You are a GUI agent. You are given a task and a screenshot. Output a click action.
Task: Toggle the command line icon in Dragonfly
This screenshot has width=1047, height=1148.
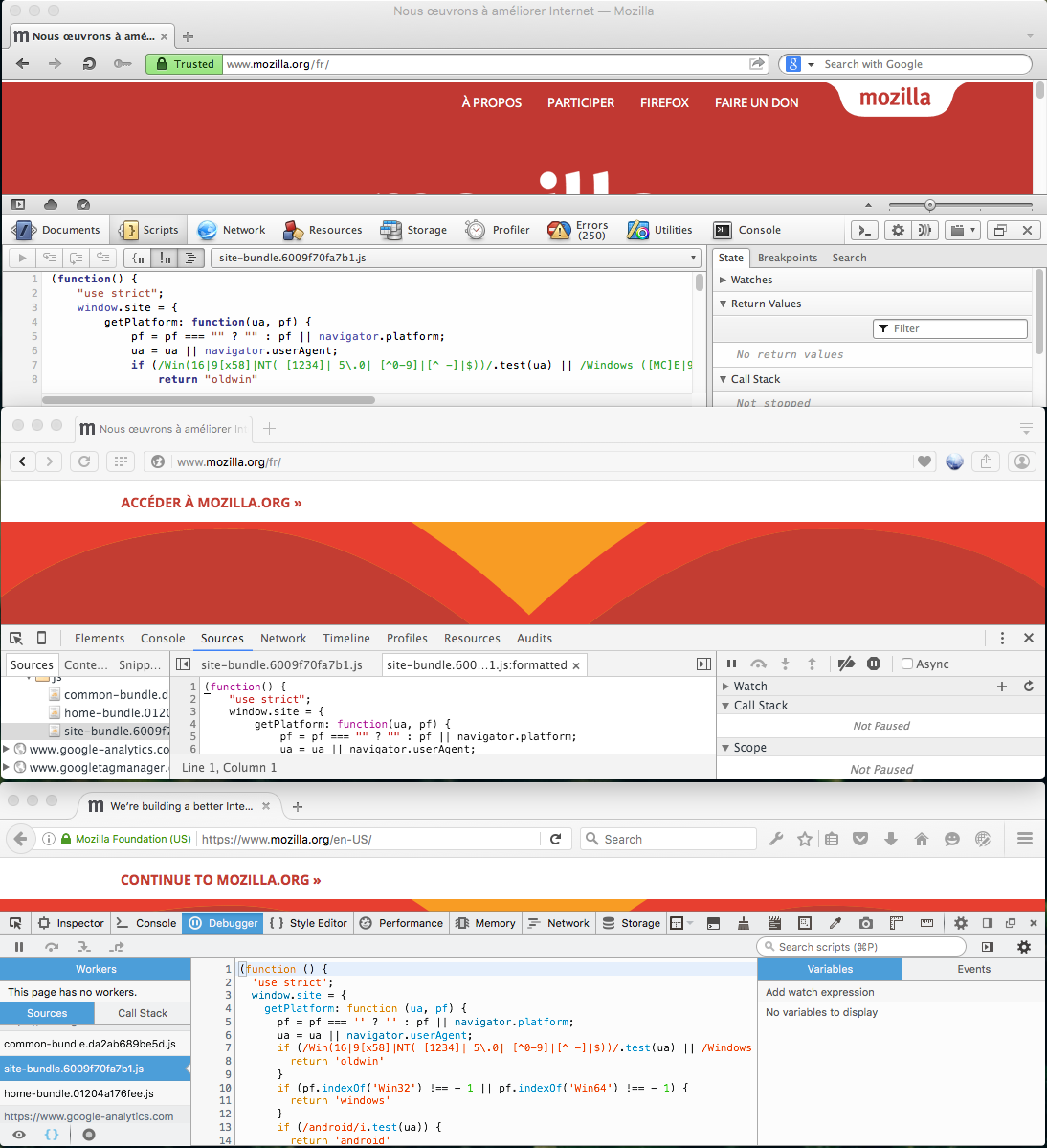click(865, 230)
